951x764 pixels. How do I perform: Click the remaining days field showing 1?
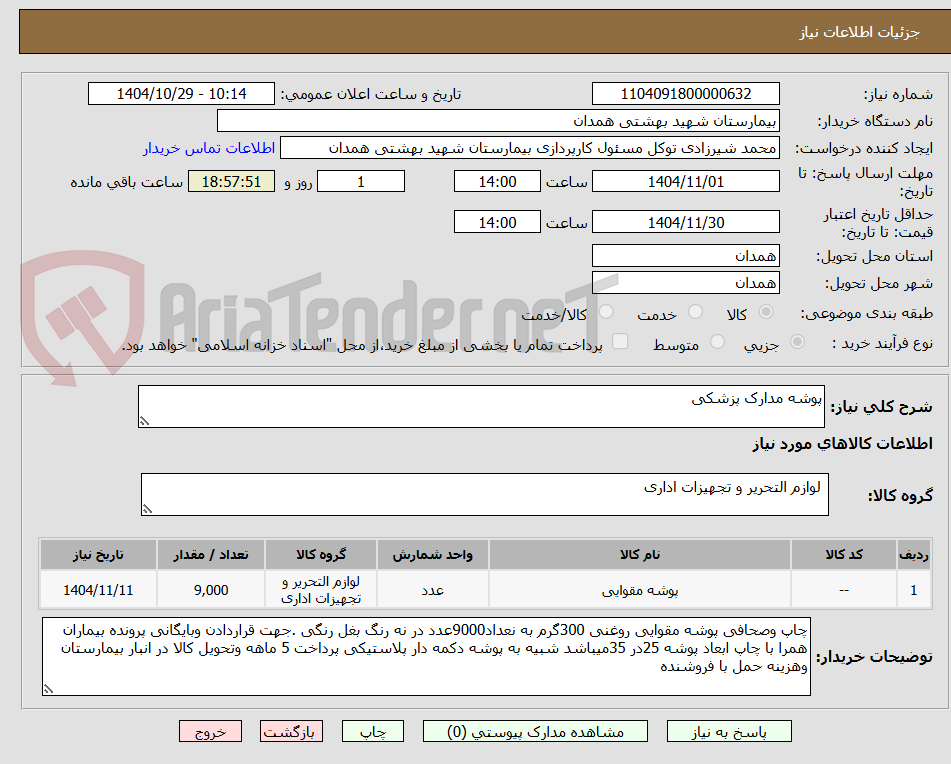pyautogui.click(x=361, y=181)
